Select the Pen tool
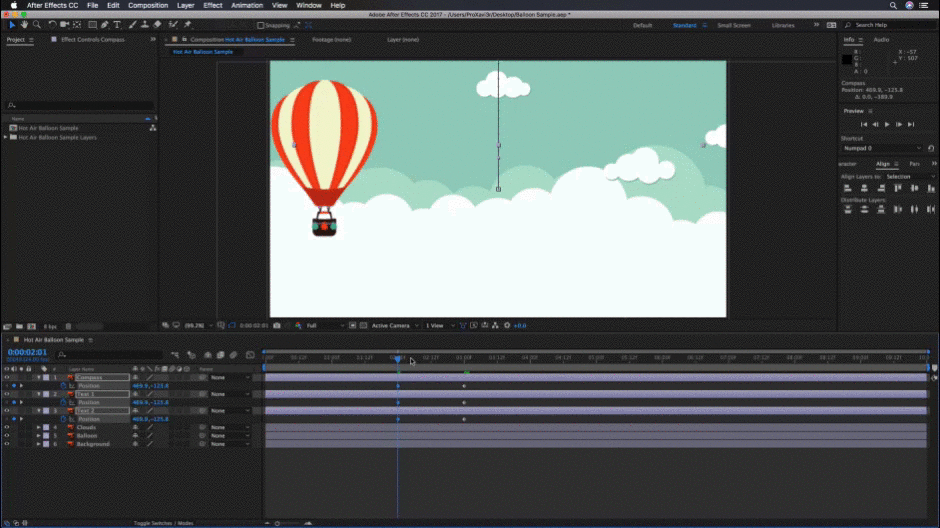Viewport: 940px width, 528px height. [105, 25]
